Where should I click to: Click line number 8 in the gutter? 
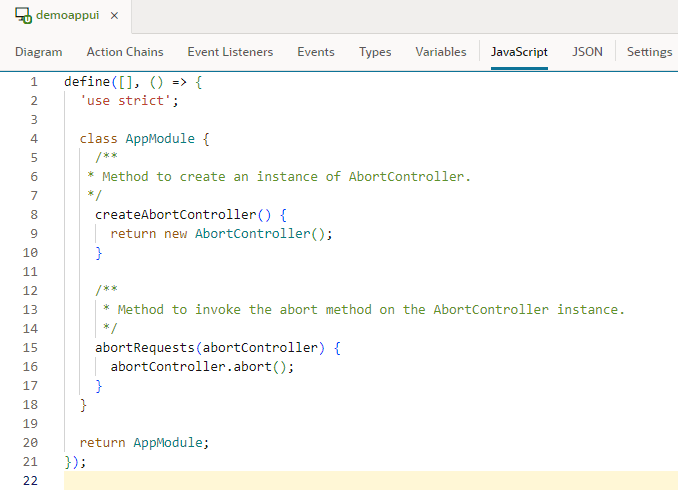tap(34, 215)
